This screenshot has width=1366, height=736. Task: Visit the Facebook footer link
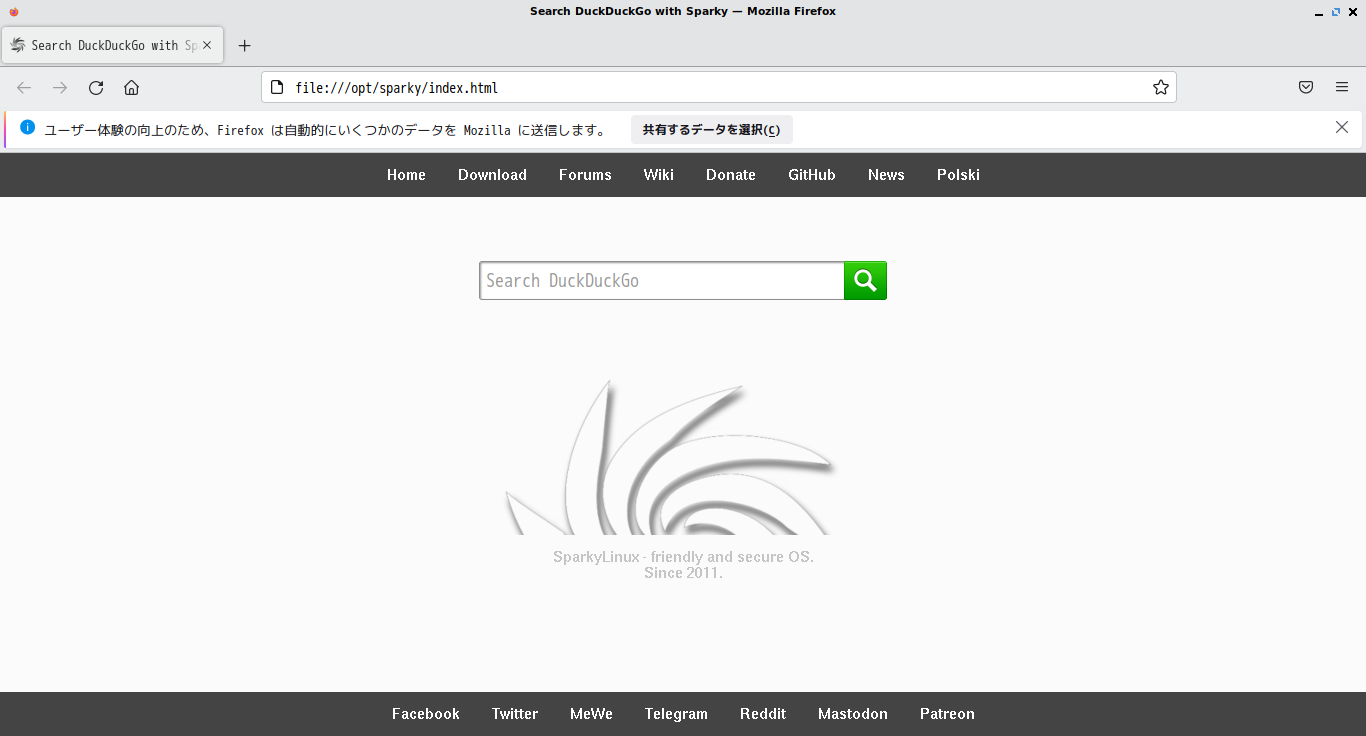click(x=426, y=714)
